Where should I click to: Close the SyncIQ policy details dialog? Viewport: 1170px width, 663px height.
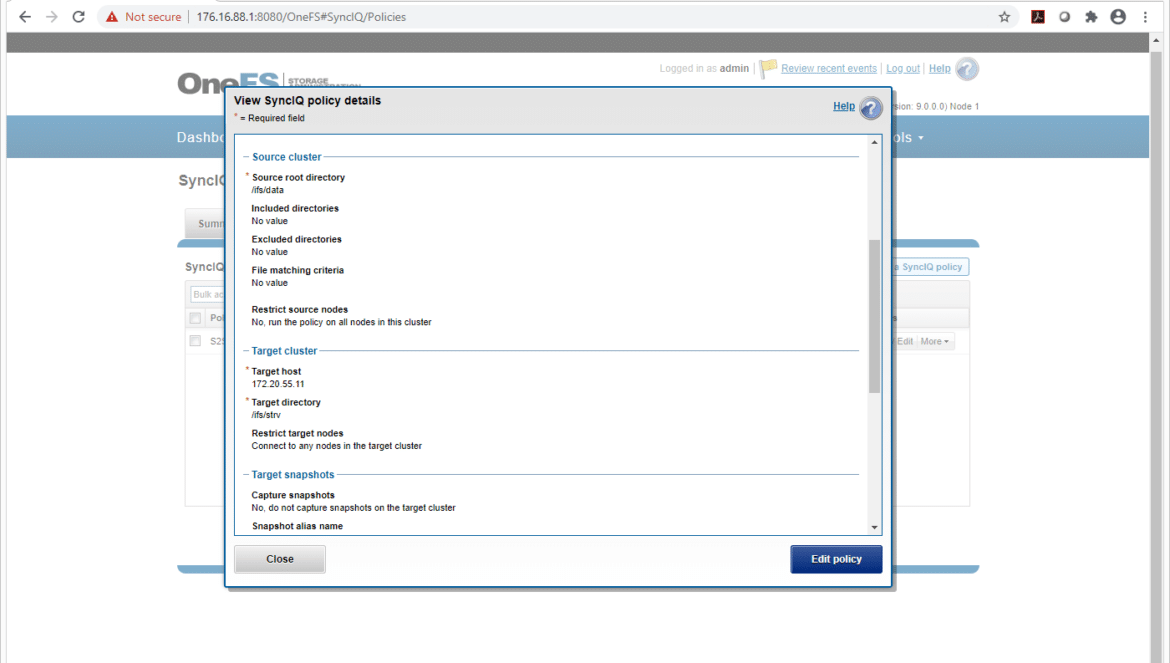coord(280,559)
